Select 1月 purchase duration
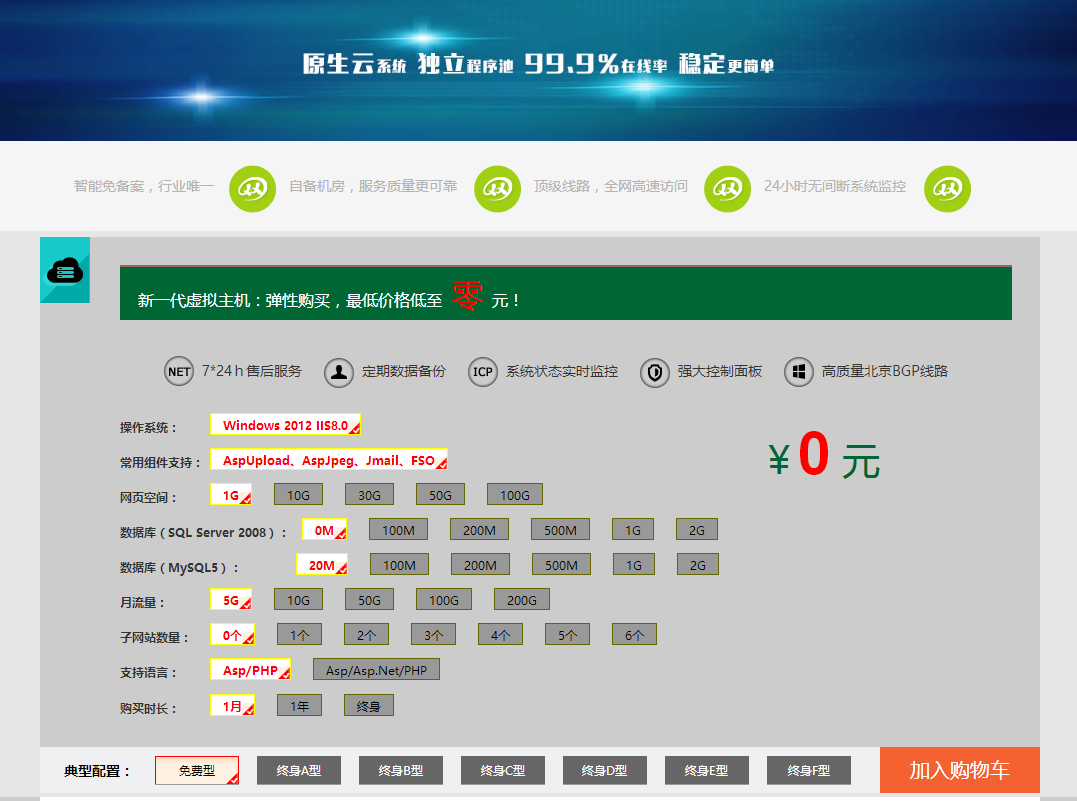 click(x=232, y=706)
